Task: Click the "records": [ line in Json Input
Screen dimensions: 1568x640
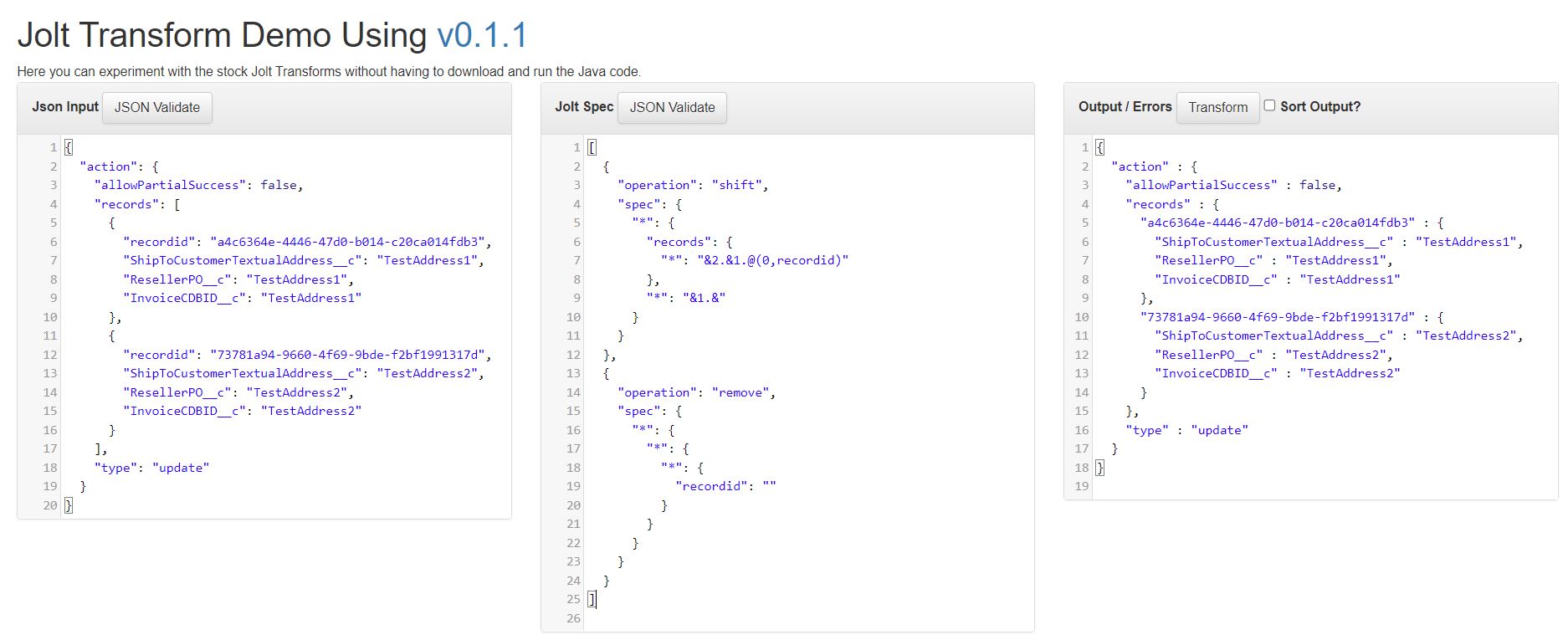Action: point(137,204)
